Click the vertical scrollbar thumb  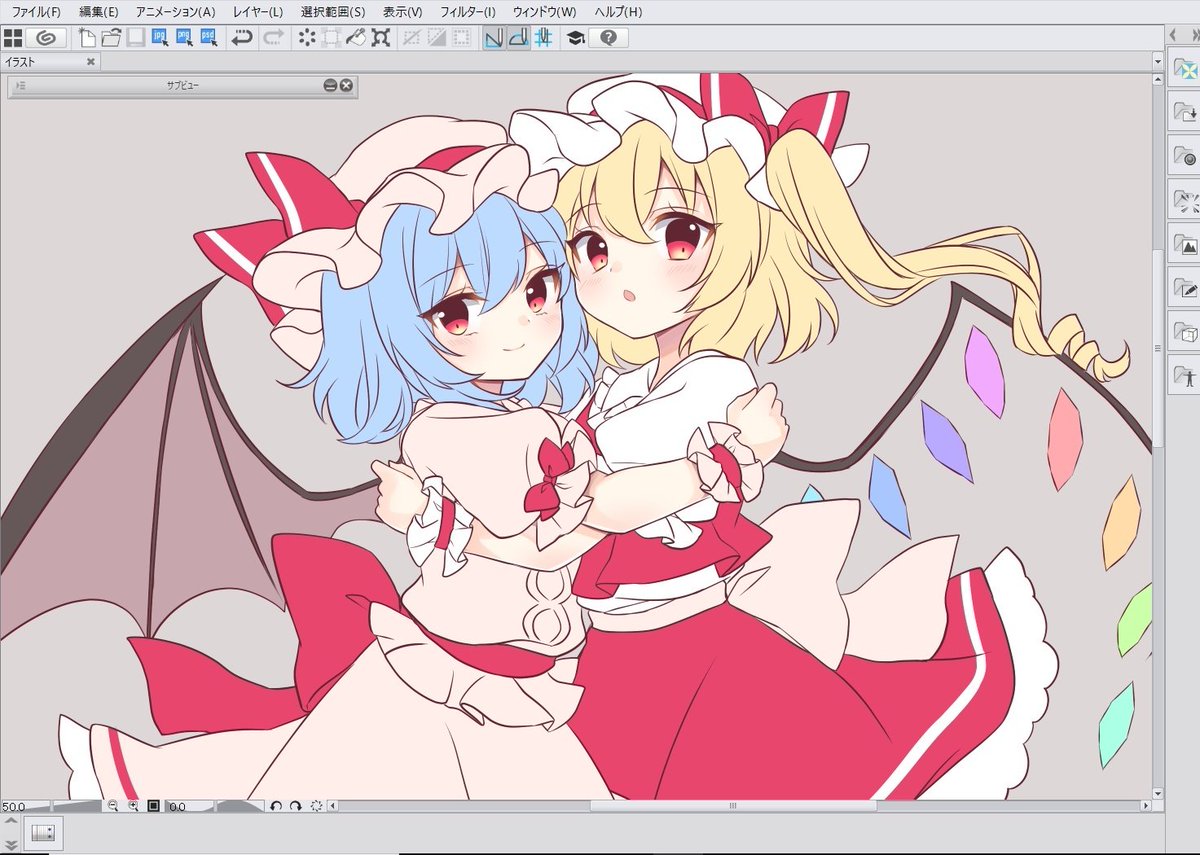click(1157, 348)
